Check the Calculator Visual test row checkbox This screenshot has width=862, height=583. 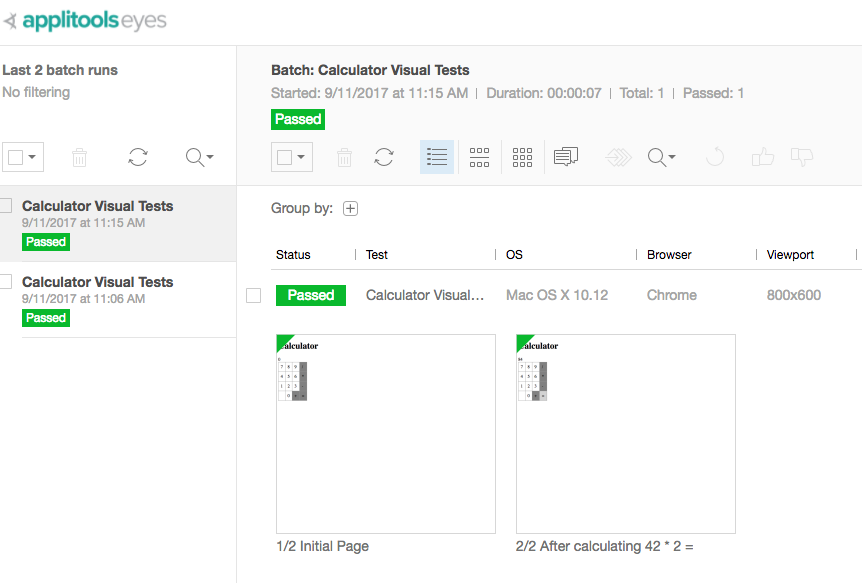click(x=254, y=295)
